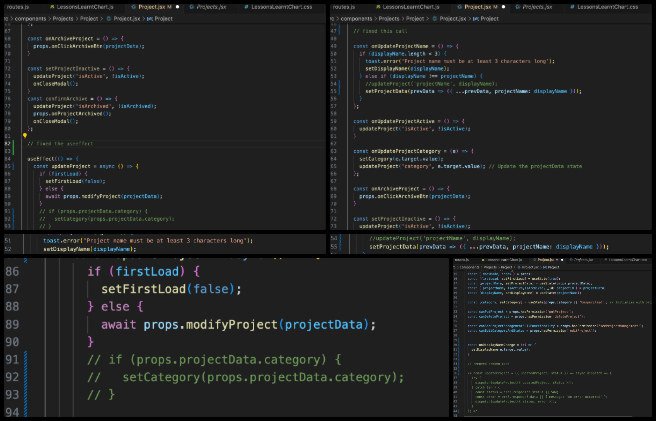Click line number 55 with 'setProjectData' in the strip view
656x421 pixels.
[x=334, y=247]
